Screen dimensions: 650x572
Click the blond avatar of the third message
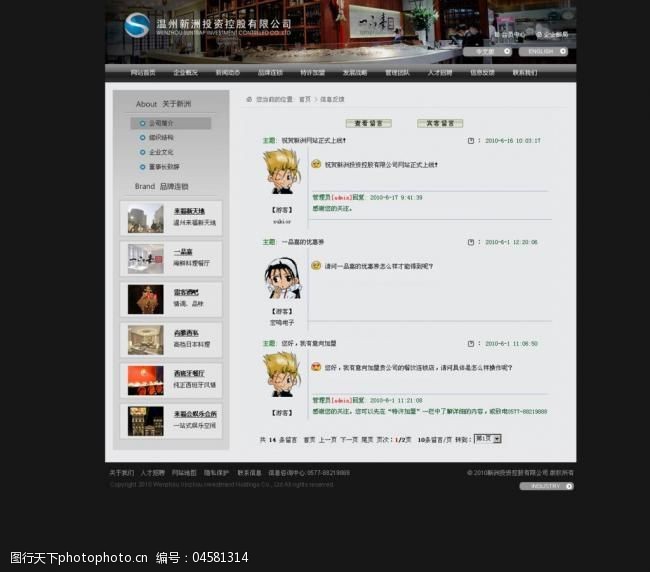(x=282, y=374)
